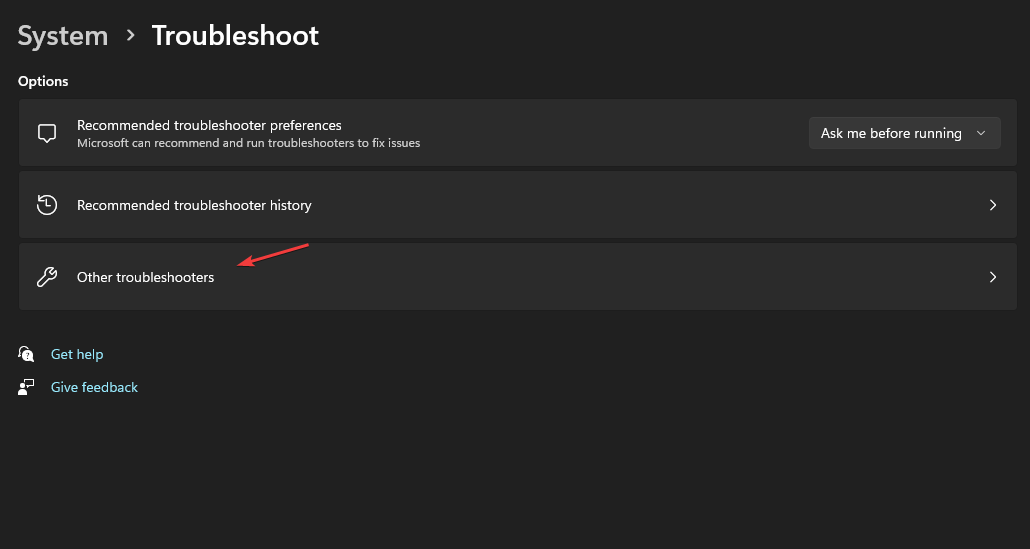Click the Options section heading
The height and width of the screenshot is (549, 1030).
coord(43,81)
